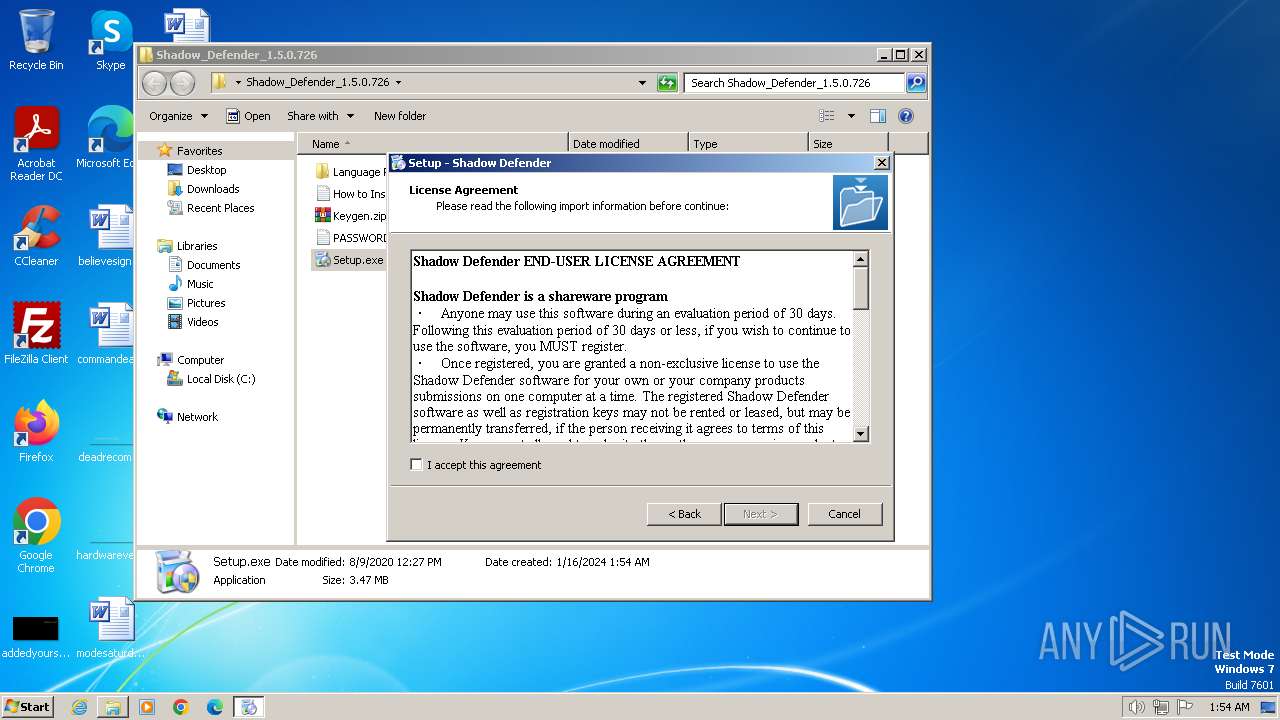Open Firefox desktop shortcut
This screenshot has width=1280, height=720.
click(36, 431)
